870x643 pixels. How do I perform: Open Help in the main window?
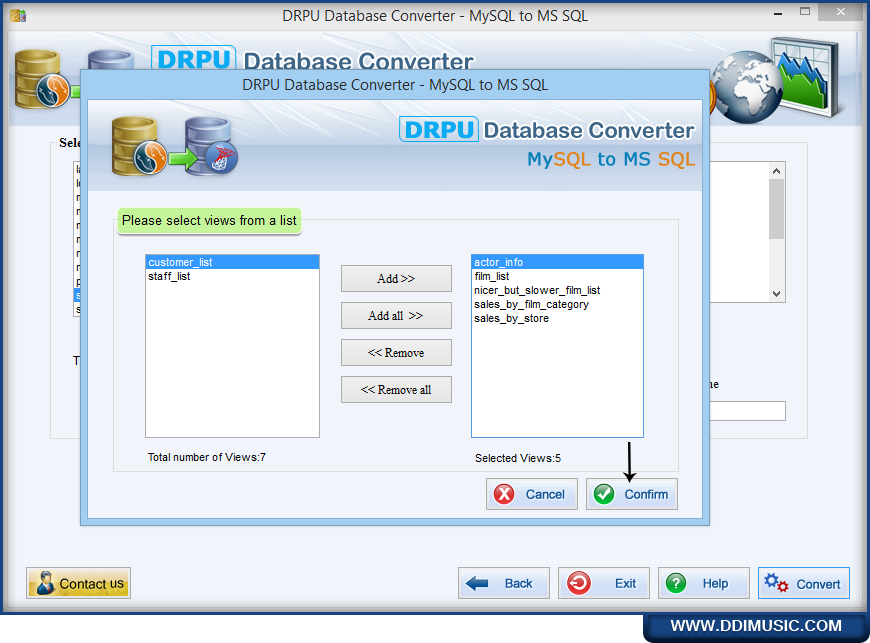click(704, 583)
